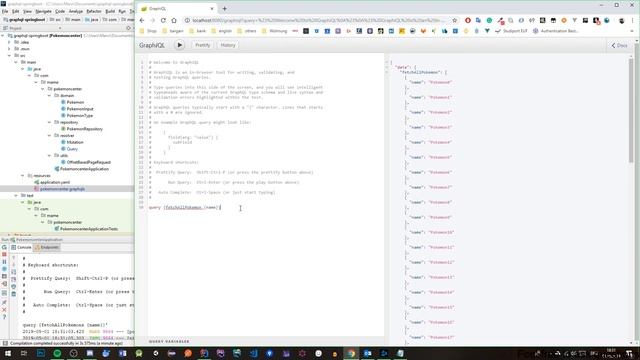Switch to Console tab in Run panel
This screenshot has width=640, height=360.
coord(21,247)
